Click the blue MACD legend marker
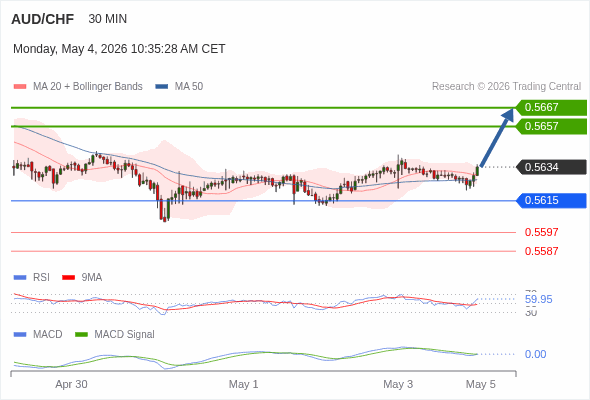Viewport: 590px width, 400px height. point(20,335)
